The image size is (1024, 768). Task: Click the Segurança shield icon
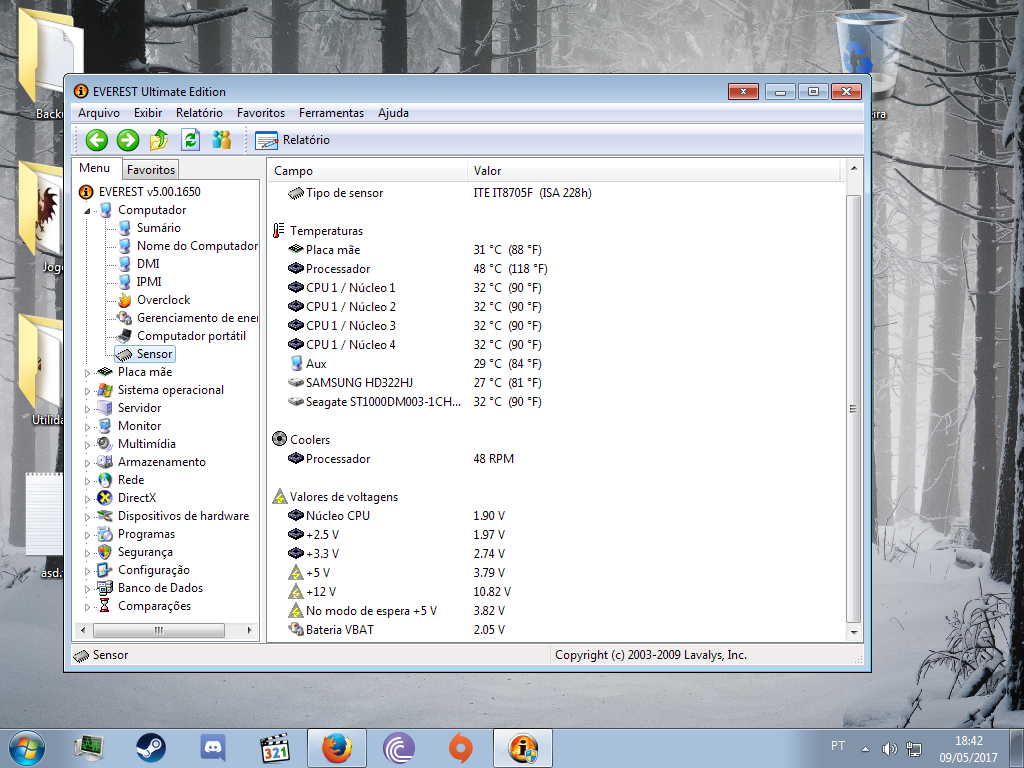click(104, 552)
